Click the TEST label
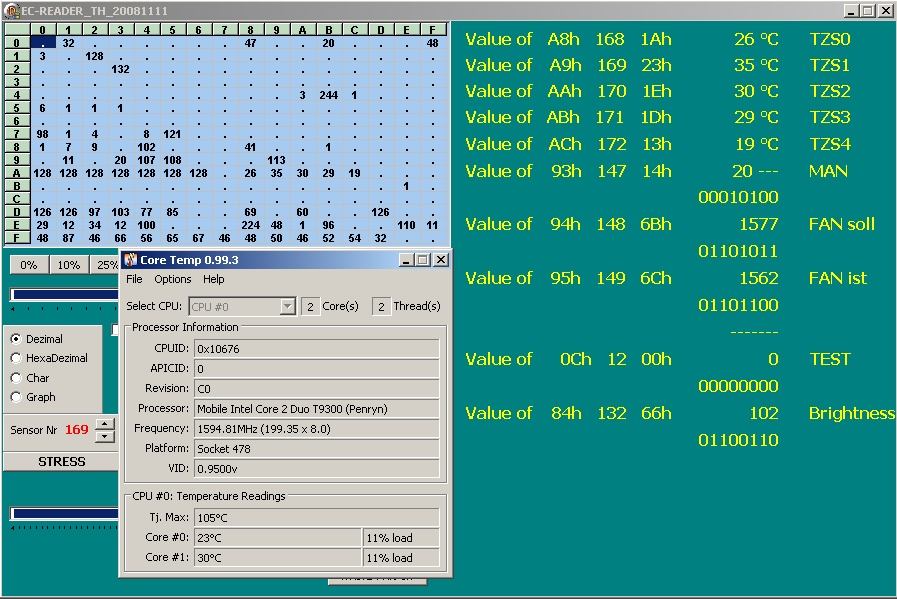This screenshot has height=599, width=897. 830,359
